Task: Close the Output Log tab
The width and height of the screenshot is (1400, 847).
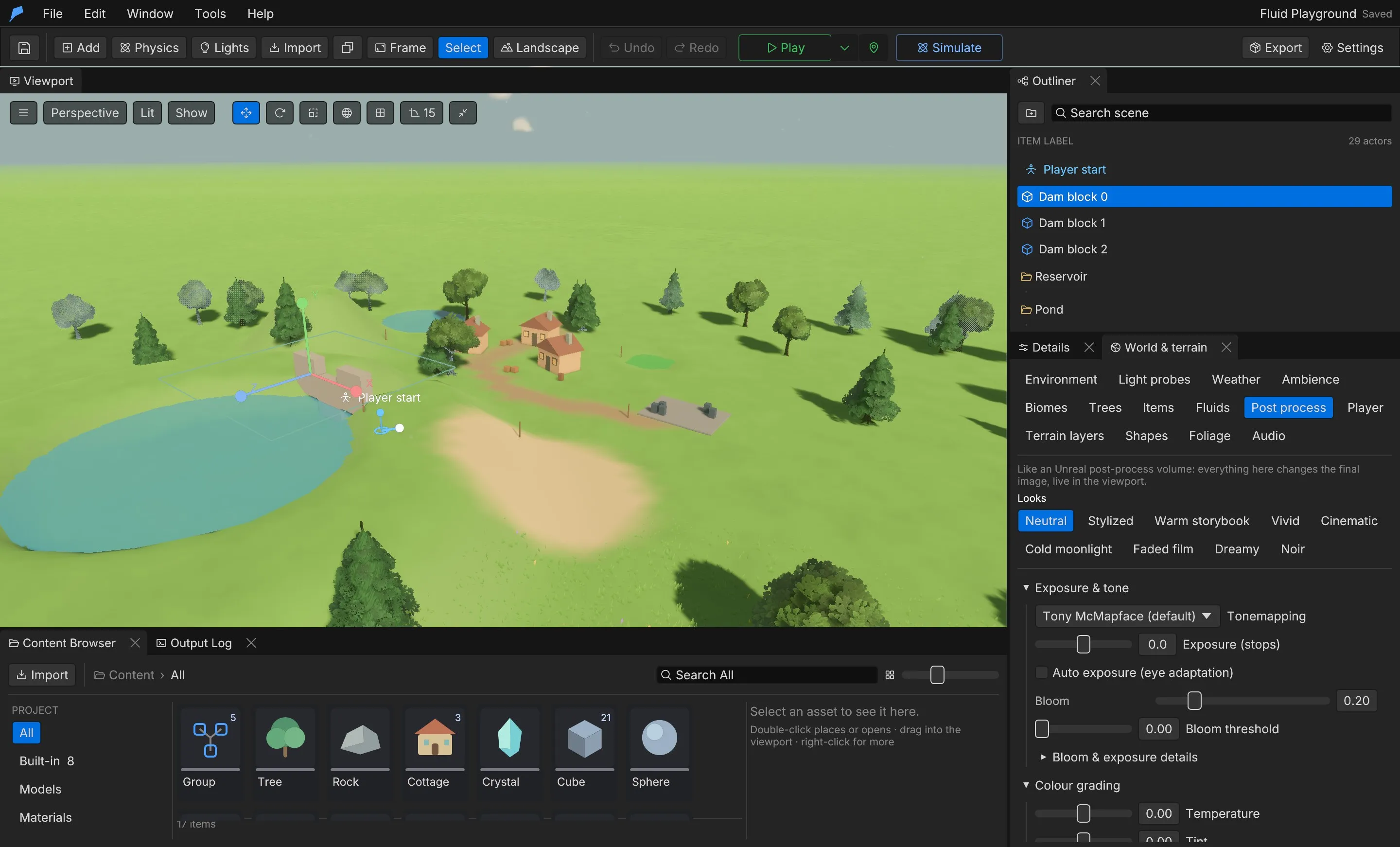Action: [x=251, y=643]
